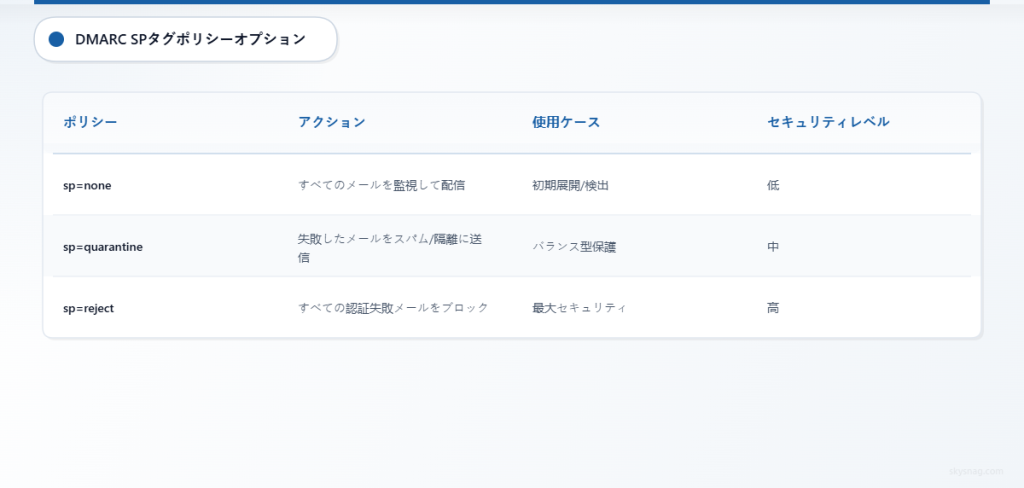Click the 高 security level cell
This screenshot has width=1024, height=488.
pyautogui.click(x=773, y=308)
